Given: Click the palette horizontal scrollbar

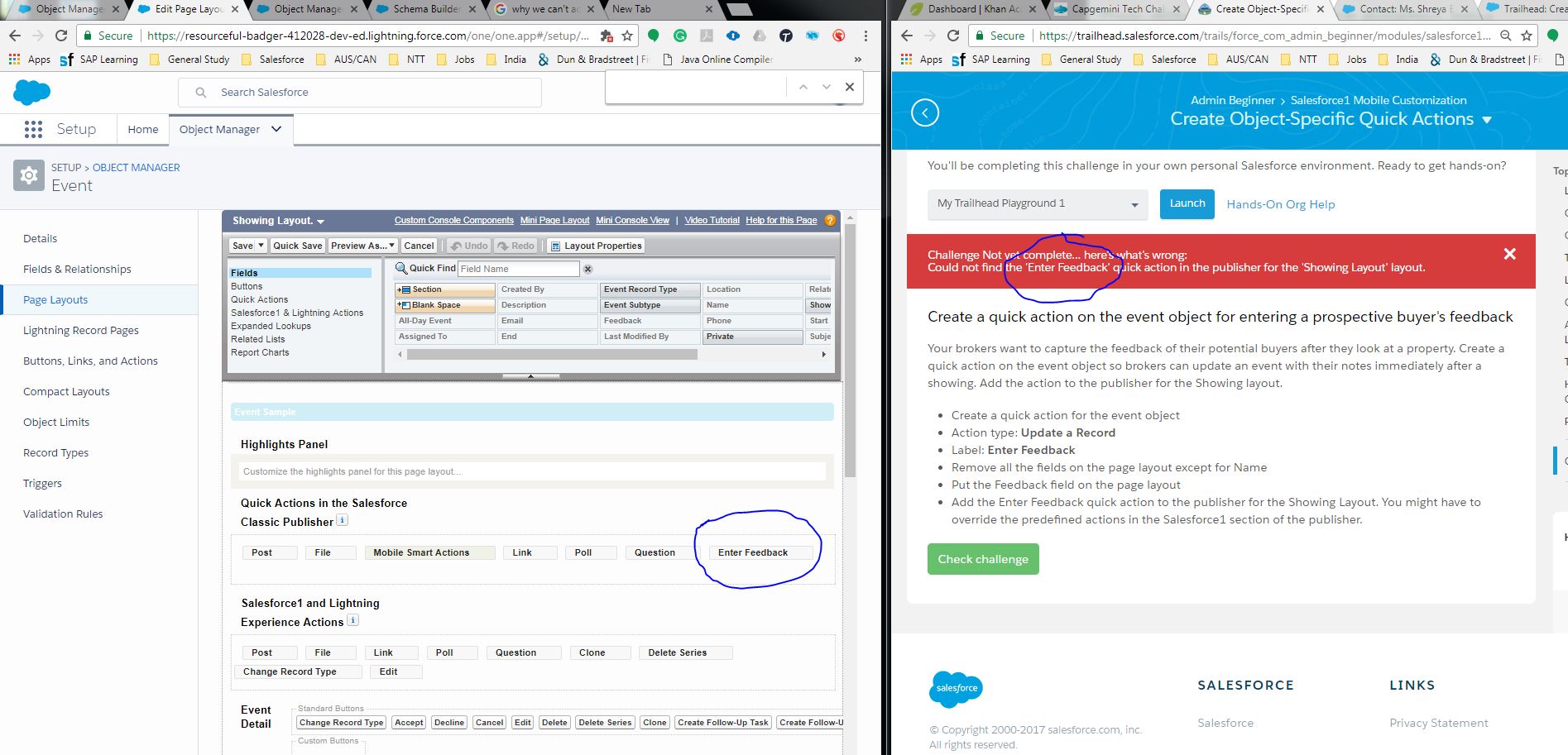Looking at the screenshot, I should click(552, 354).
